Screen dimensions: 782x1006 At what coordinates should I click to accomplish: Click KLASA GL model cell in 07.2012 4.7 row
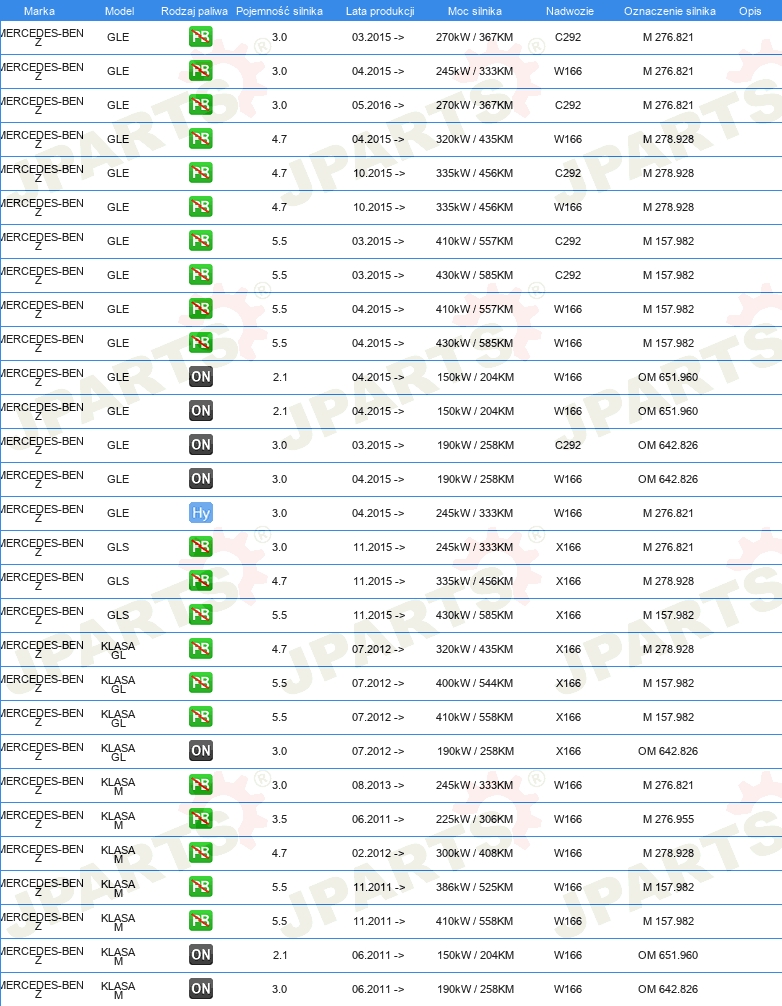tap(118, 650)
